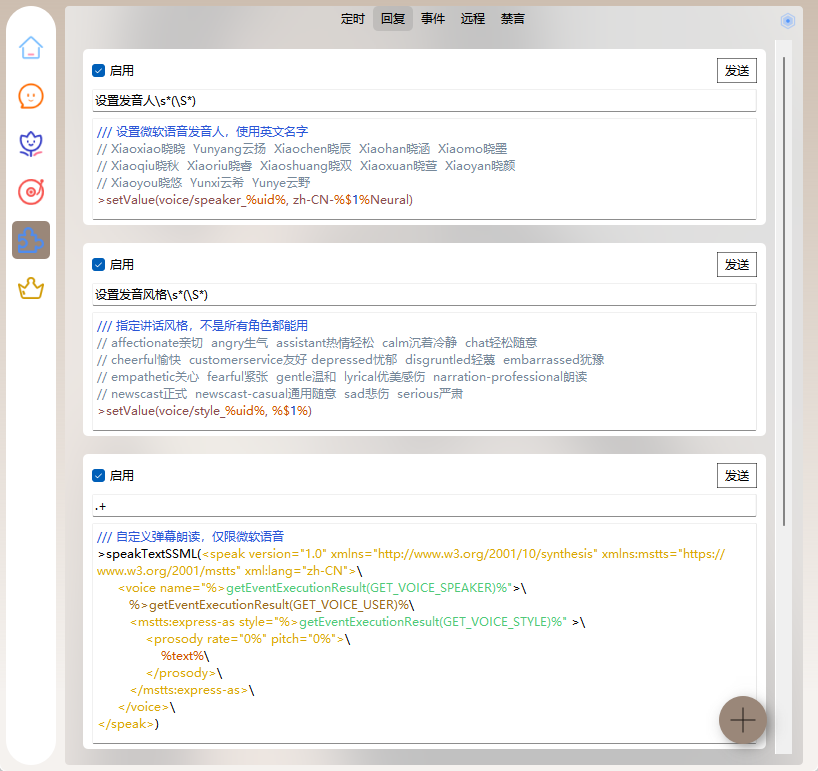The image size is (818, 771).
Task: Open the crown sidebar icon
Action: coord(31,288)
